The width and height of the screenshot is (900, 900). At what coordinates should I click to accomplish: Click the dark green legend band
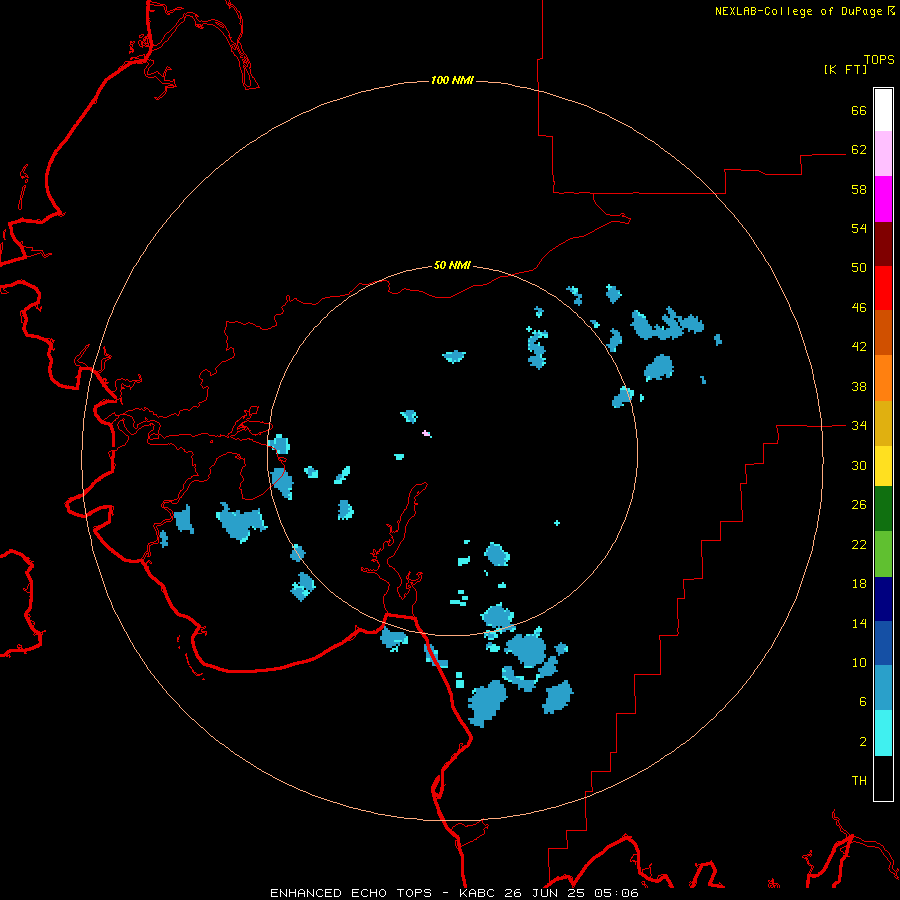(x=883, y=509)
